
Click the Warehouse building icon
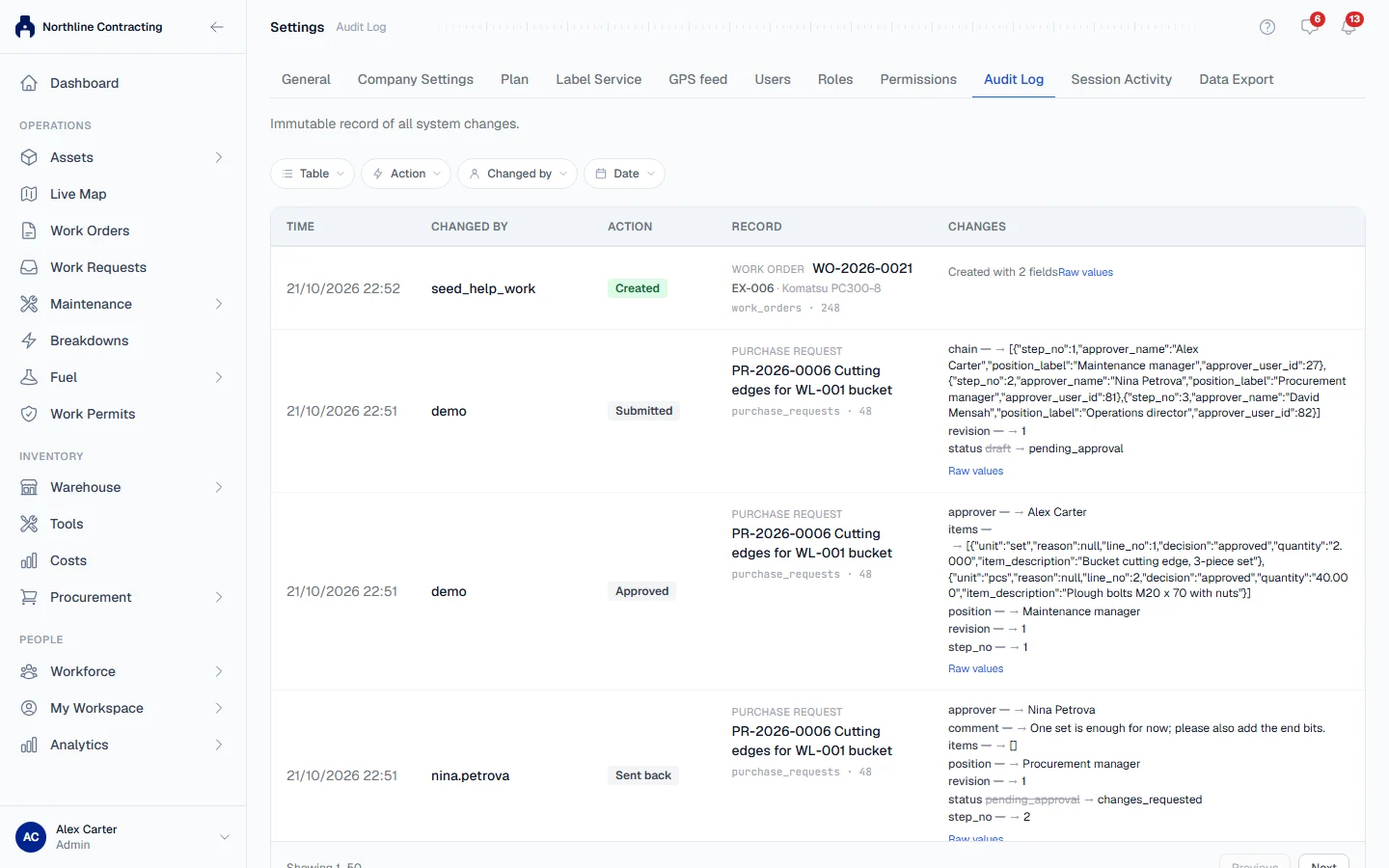29,487
